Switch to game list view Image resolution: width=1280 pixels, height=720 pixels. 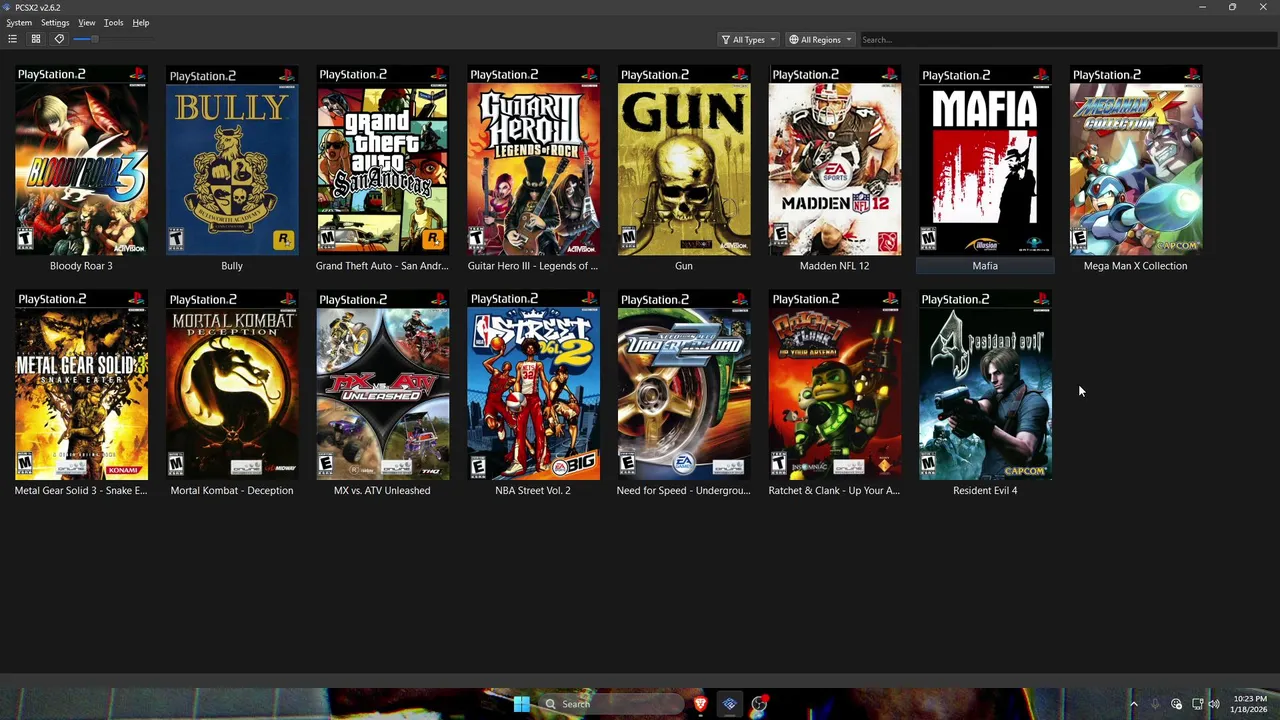pos(12,39)
